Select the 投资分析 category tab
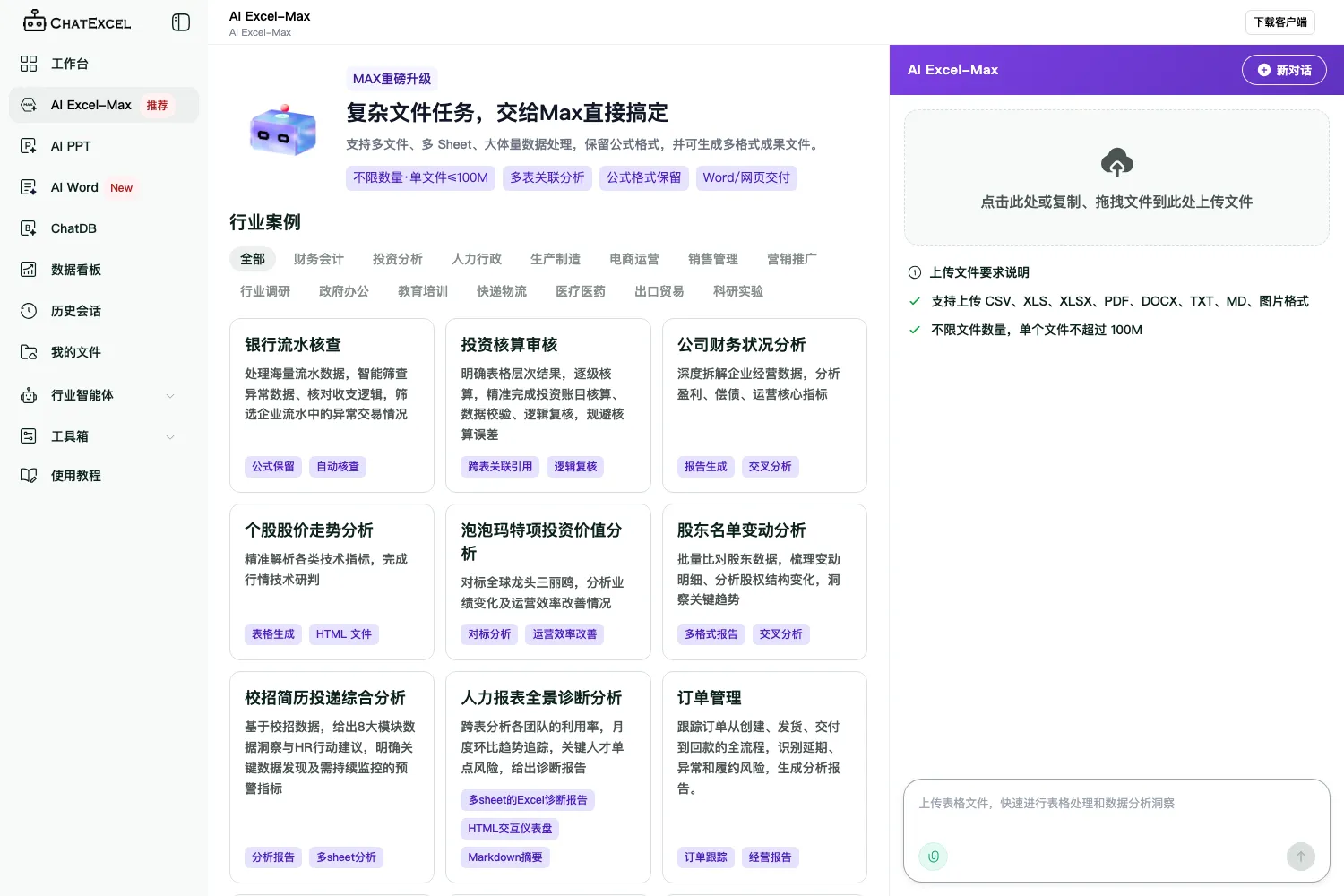The image size is (1344, 896). coord(398,259)
